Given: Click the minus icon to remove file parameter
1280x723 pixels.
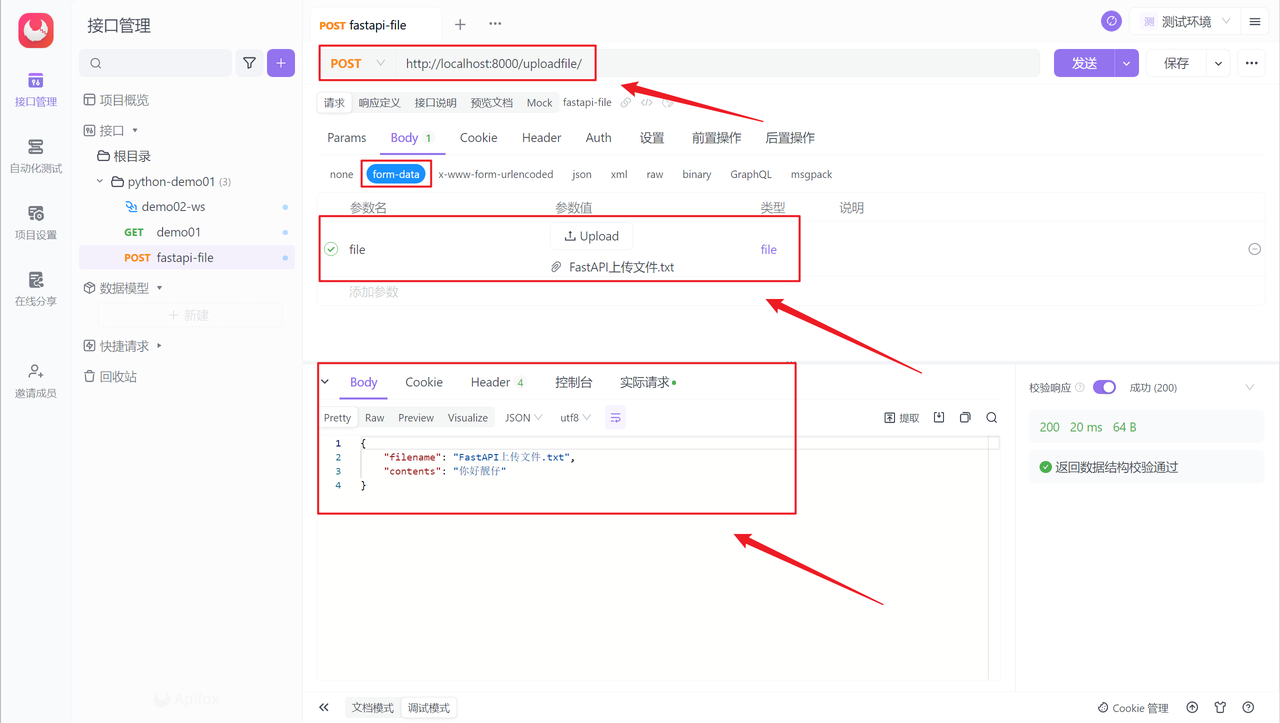Looking at the screenshot, I should pyautogui.click(x=1255, y=249).
